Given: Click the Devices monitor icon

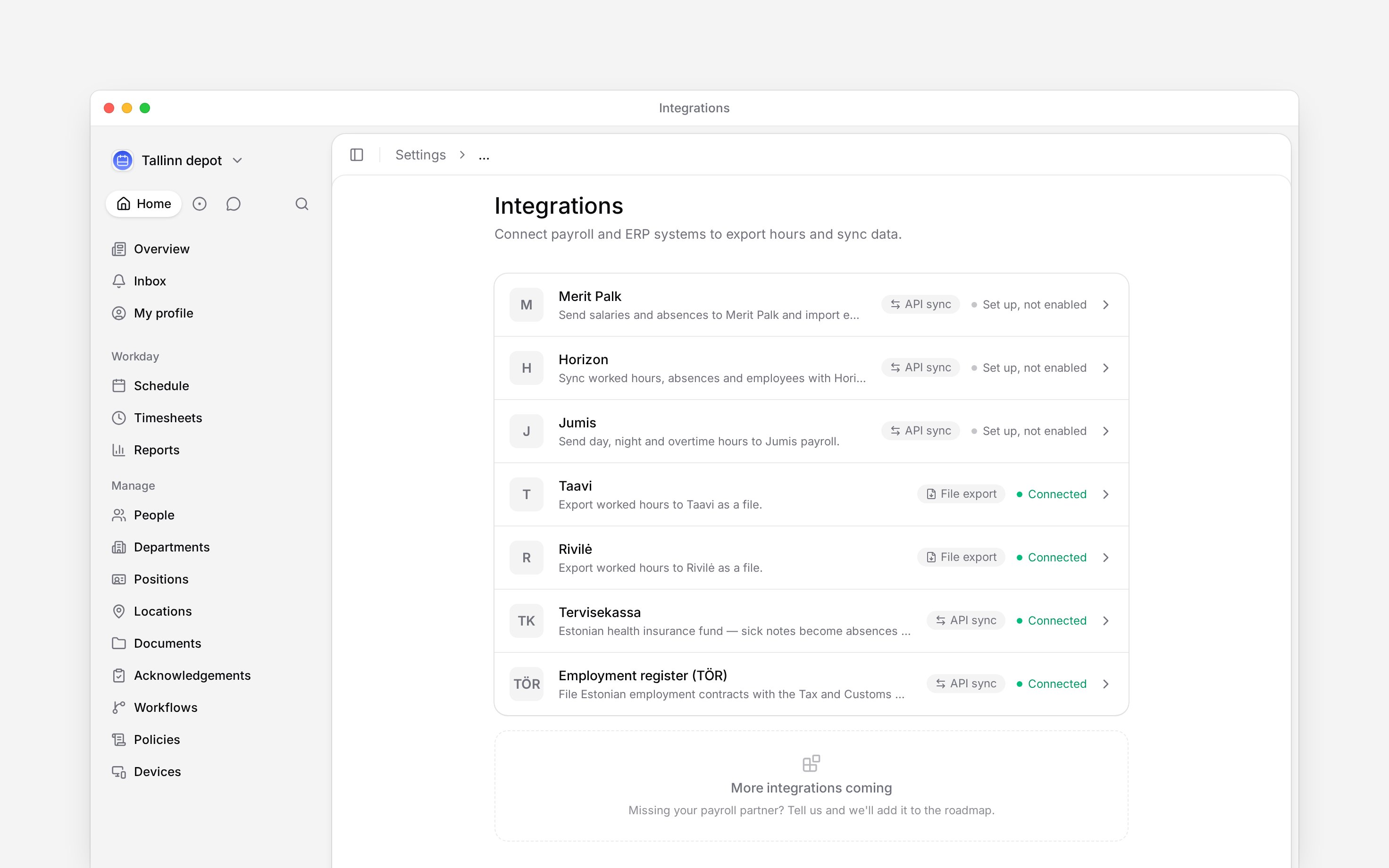Looking at the screenshot, I should click(x=119, y=772).
